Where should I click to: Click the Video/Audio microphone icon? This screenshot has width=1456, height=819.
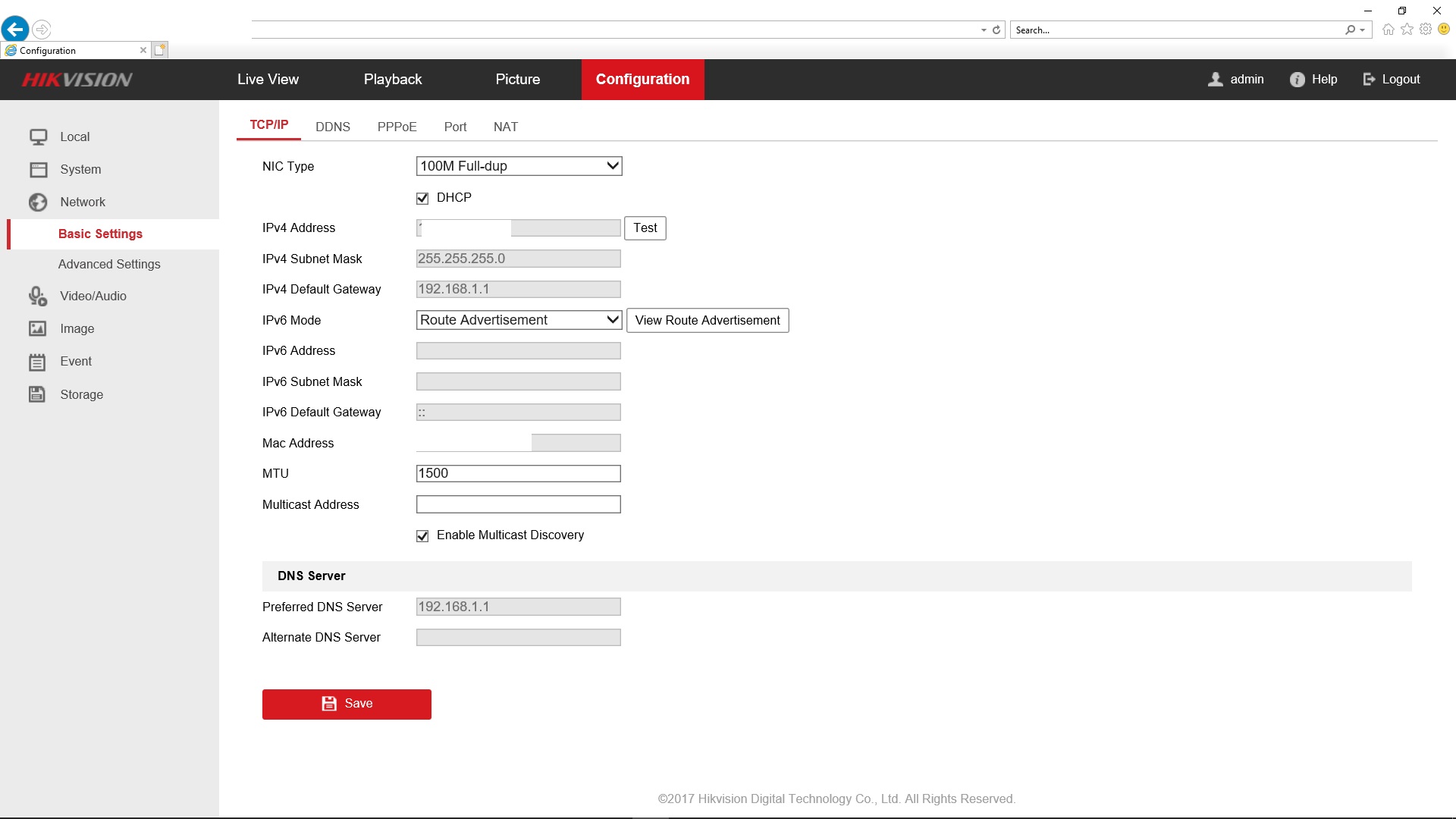[x=38, y=297]
